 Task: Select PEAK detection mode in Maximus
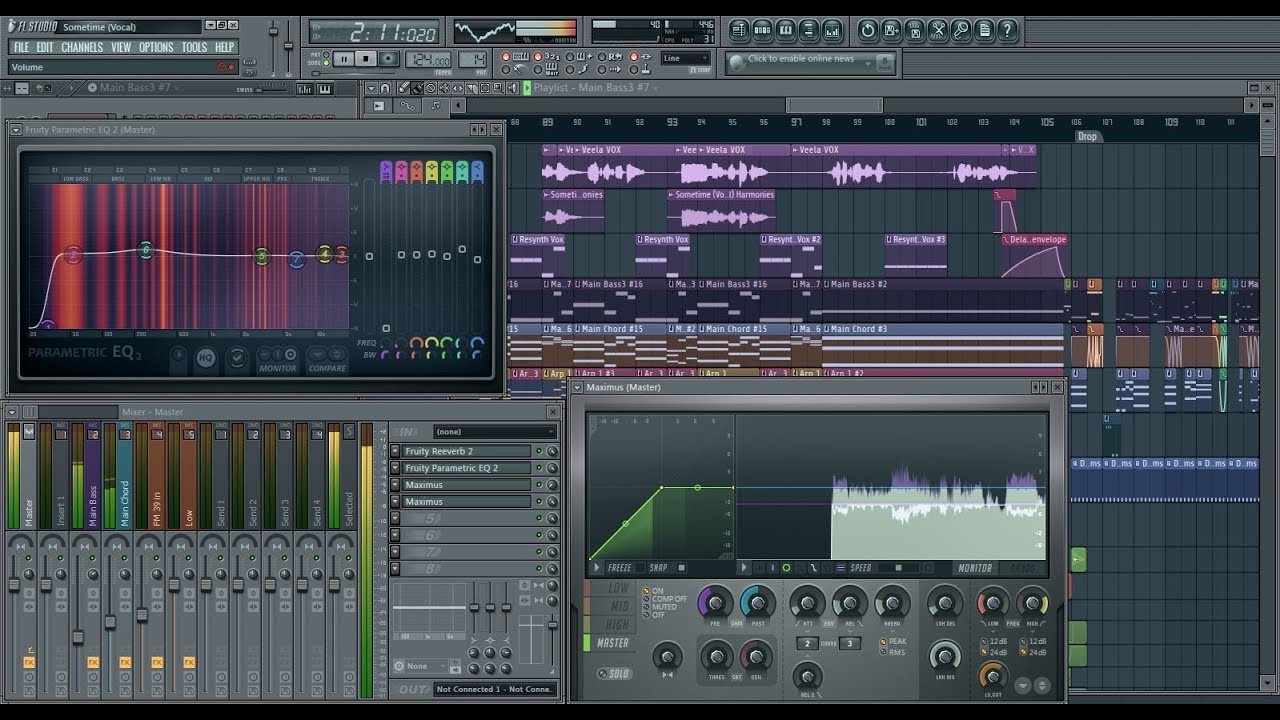point(894,642)
